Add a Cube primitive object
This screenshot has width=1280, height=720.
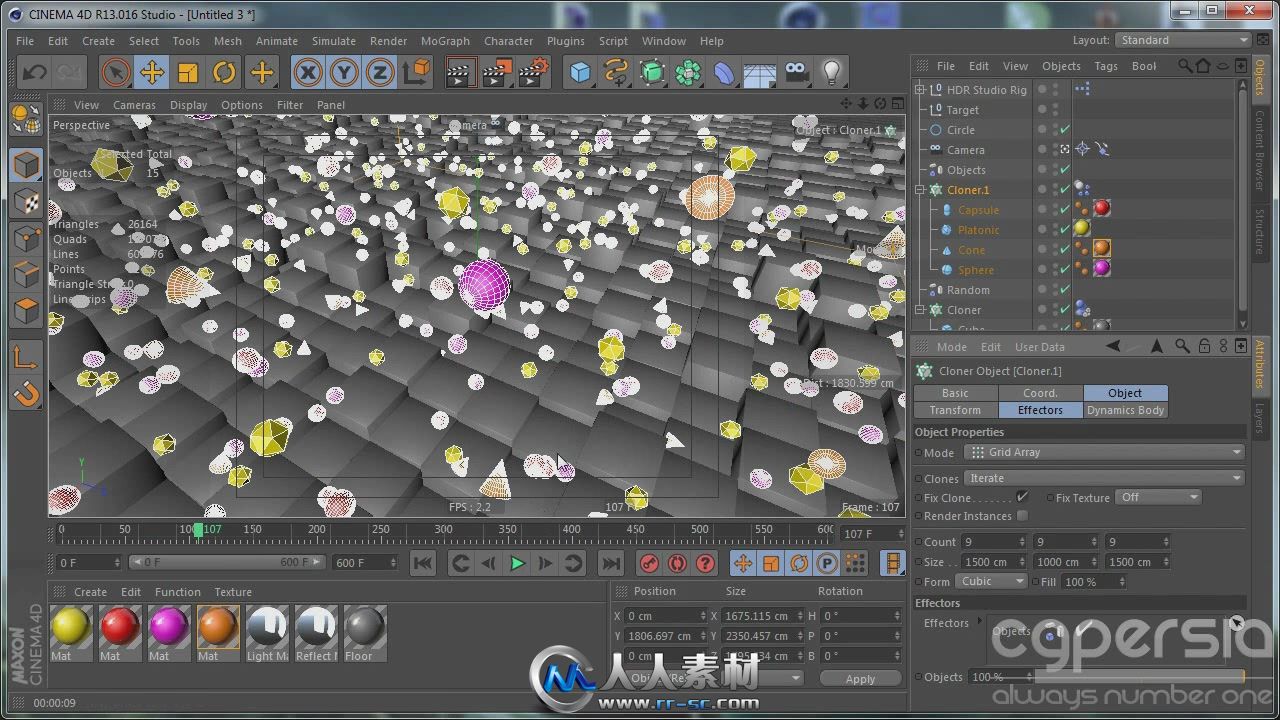point(580,72)
